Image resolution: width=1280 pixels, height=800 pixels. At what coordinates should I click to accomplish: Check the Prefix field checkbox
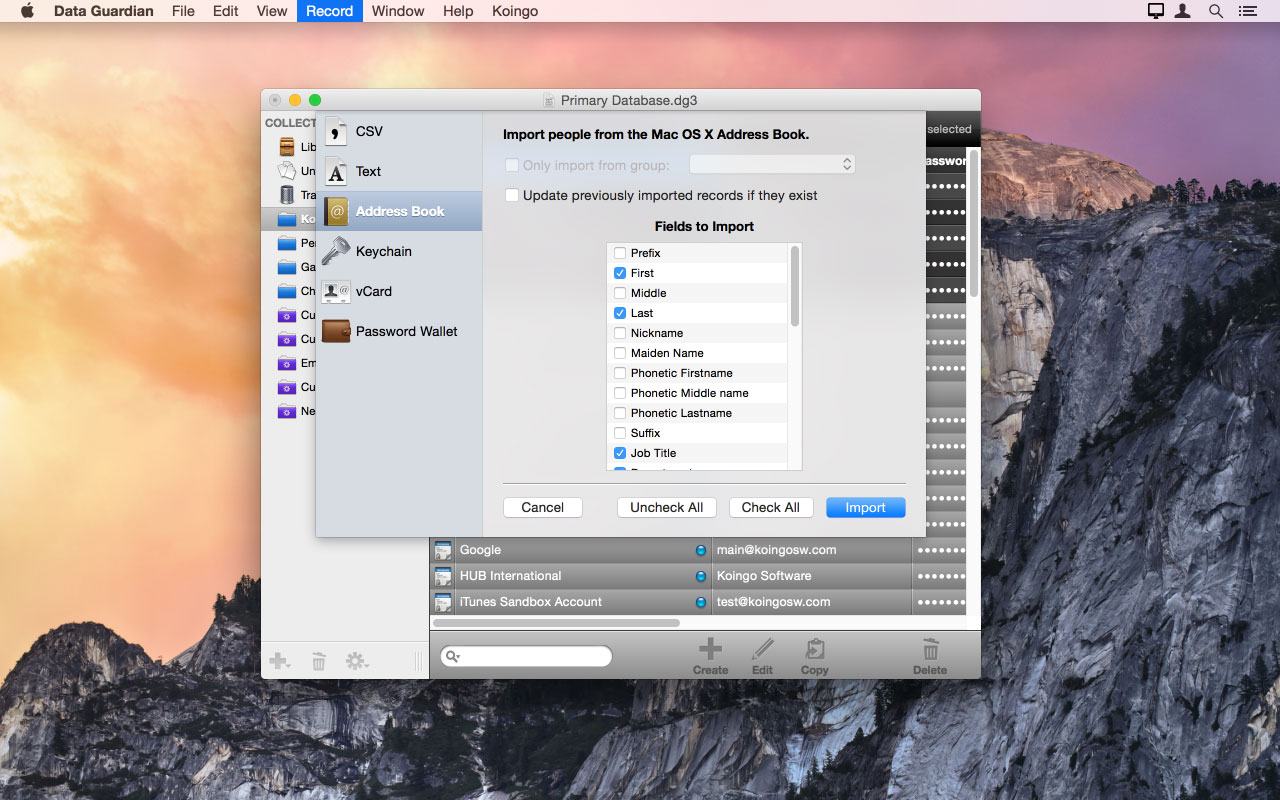pos(620,253)
